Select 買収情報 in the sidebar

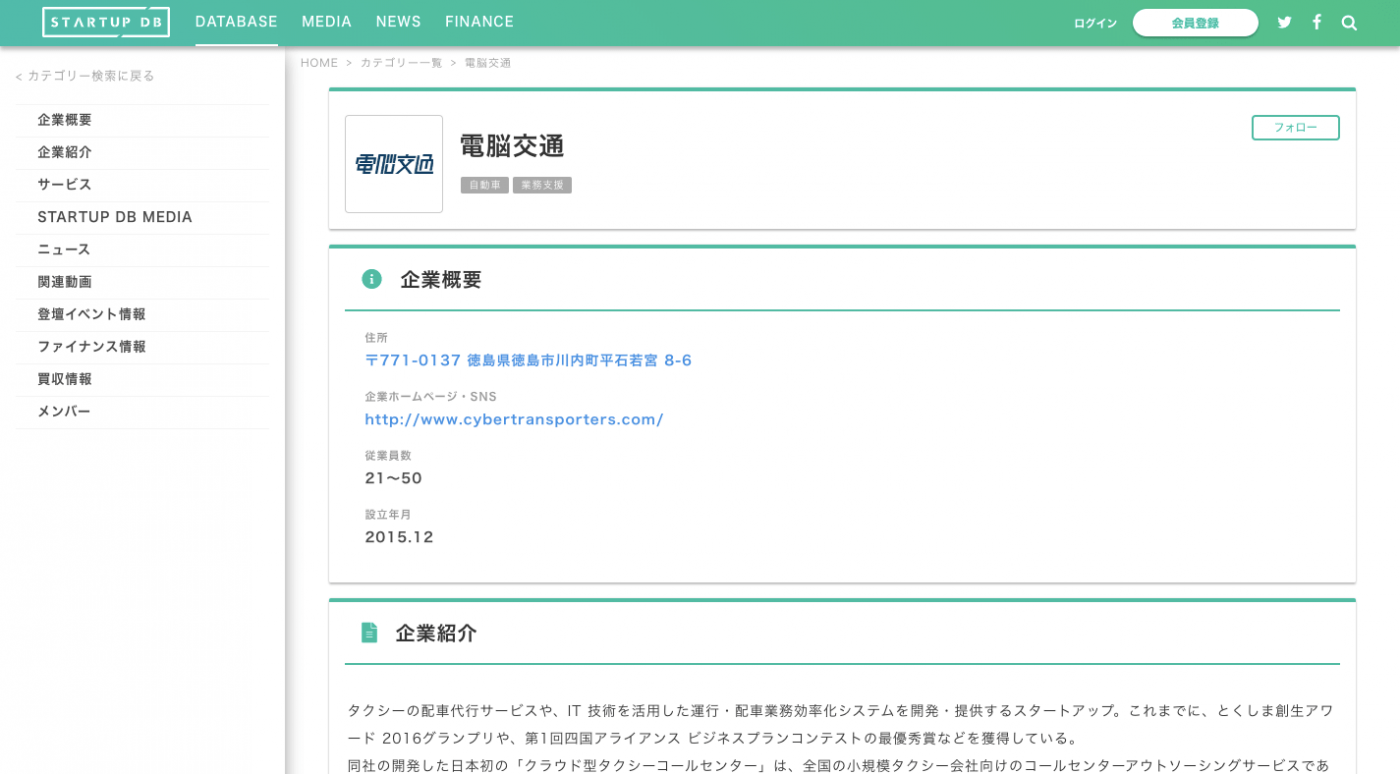coord(142,379)
